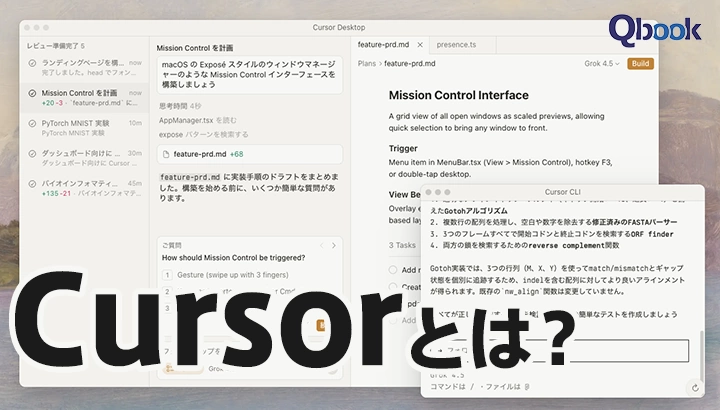Click the check icon beside ダッシュボード向けに
The height and width of the screenshot is (410, 720).
[32, 153]
